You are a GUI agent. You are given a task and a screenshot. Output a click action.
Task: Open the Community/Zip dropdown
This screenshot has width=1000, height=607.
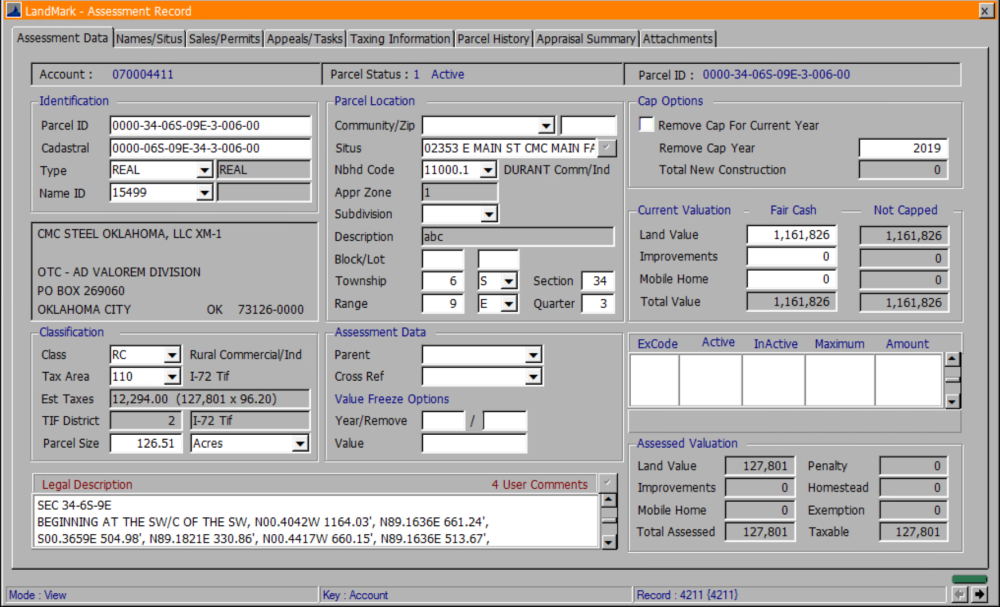click(546, 126)
